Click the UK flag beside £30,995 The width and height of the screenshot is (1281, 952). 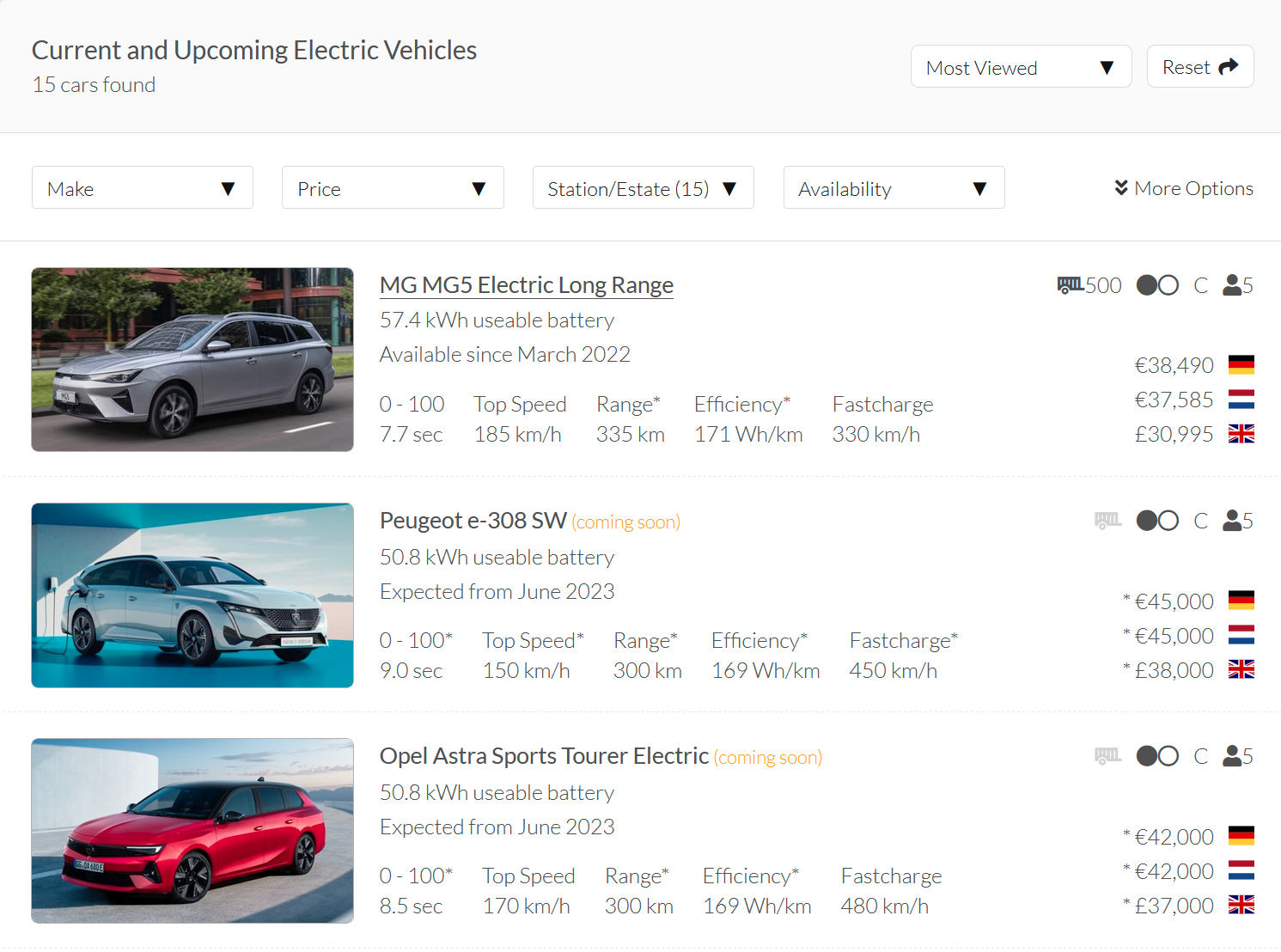(x=1241, y=434)
